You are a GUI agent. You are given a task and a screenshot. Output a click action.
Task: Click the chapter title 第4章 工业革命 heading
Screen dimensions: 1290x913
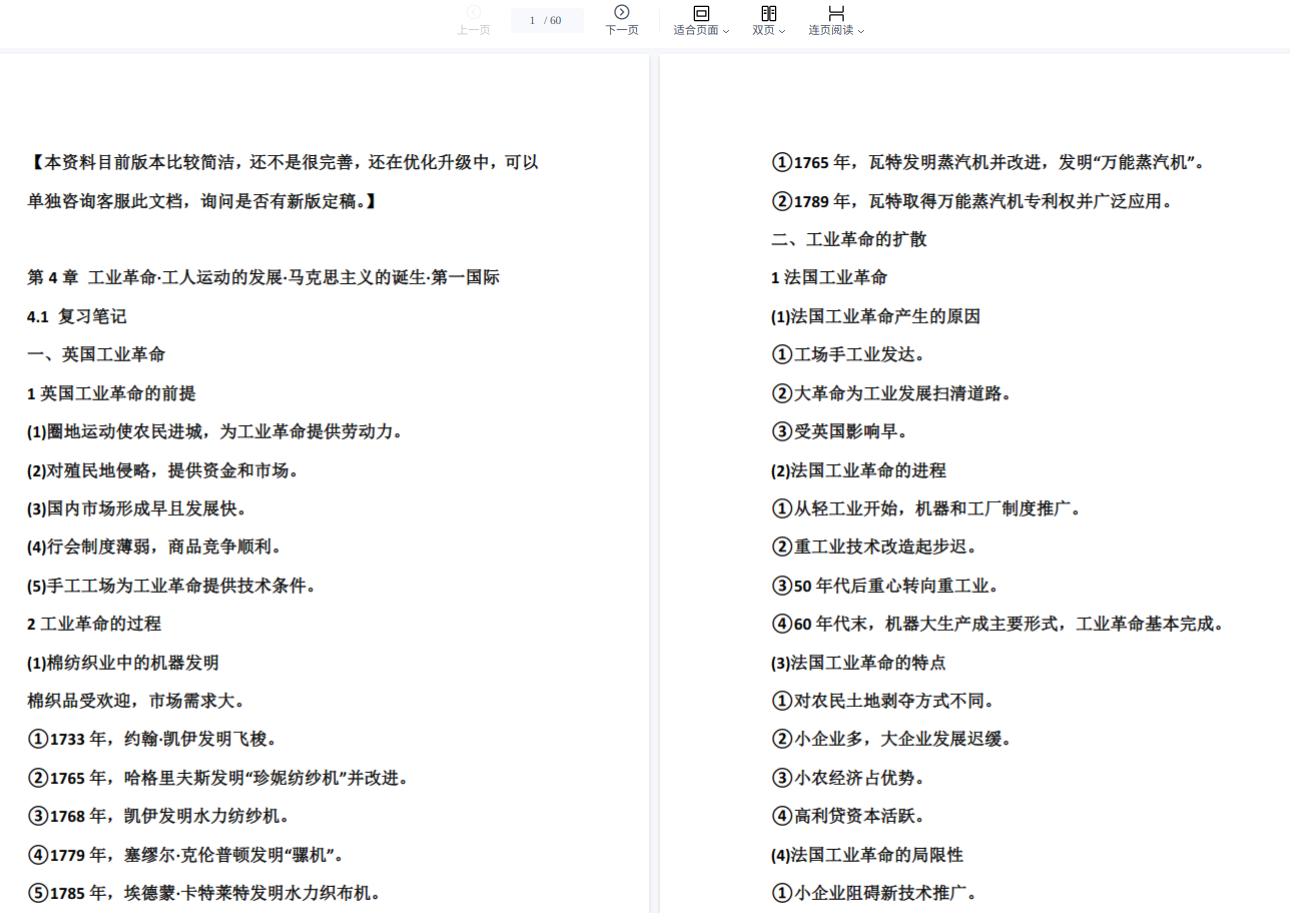tap(263, 278)
